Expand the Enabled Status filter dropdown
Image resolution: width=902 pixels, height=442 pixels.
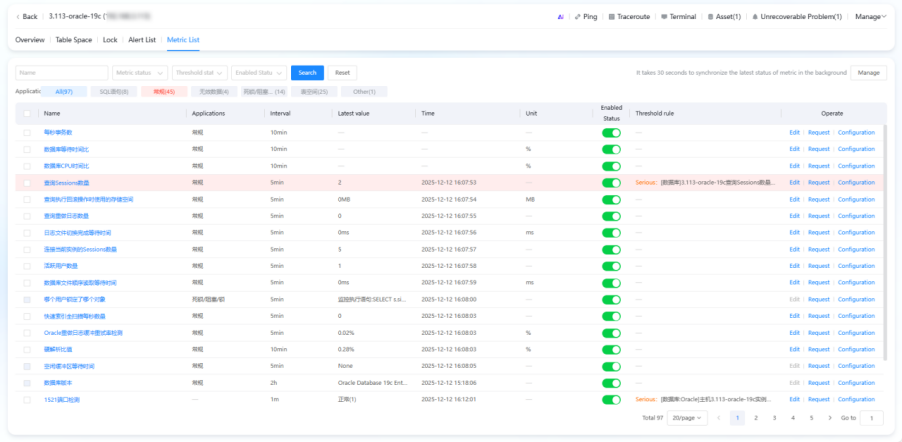[x=258, y=73]
